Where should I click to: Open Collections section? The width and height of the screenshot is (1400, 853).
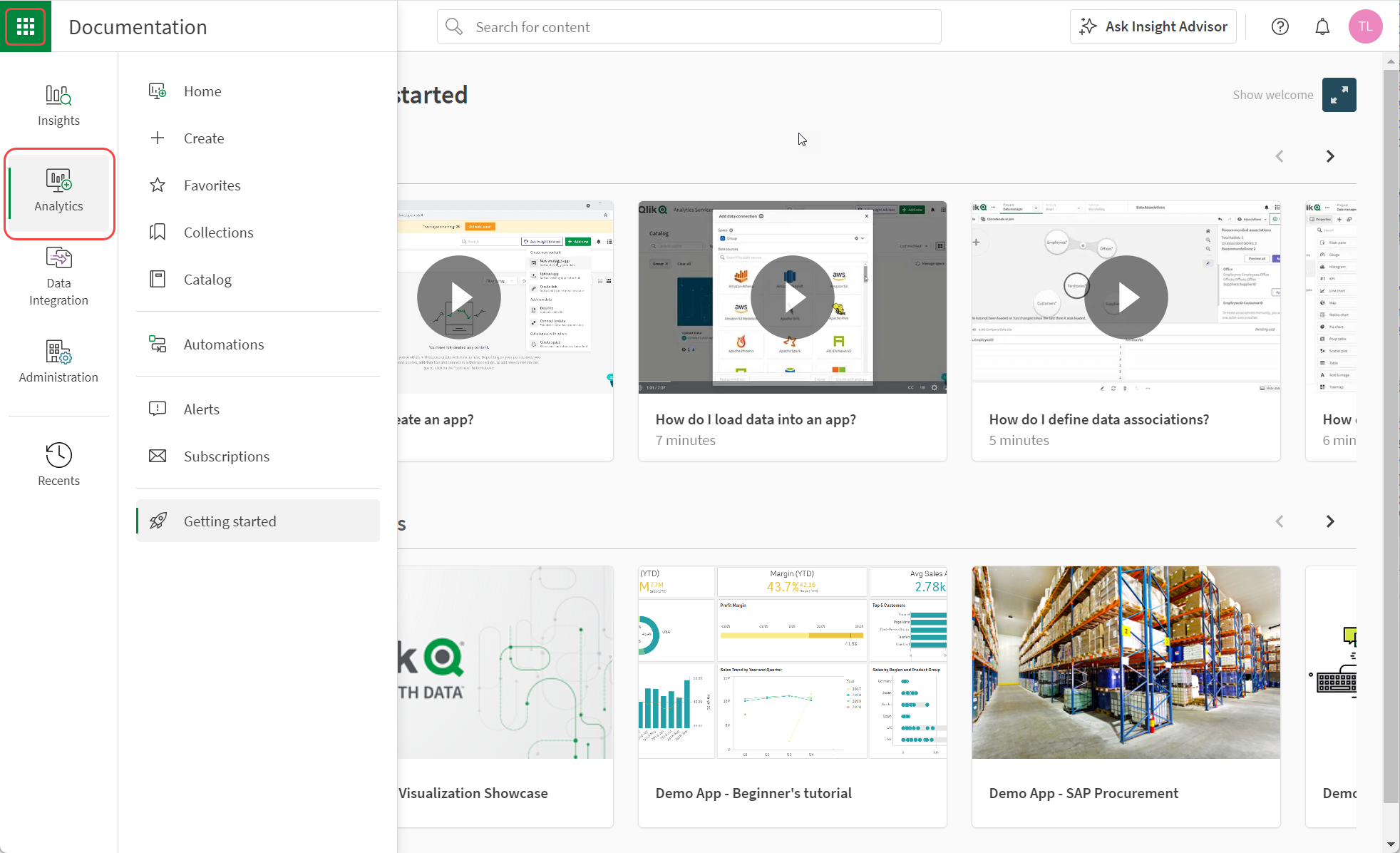click(x=219, y=232)
